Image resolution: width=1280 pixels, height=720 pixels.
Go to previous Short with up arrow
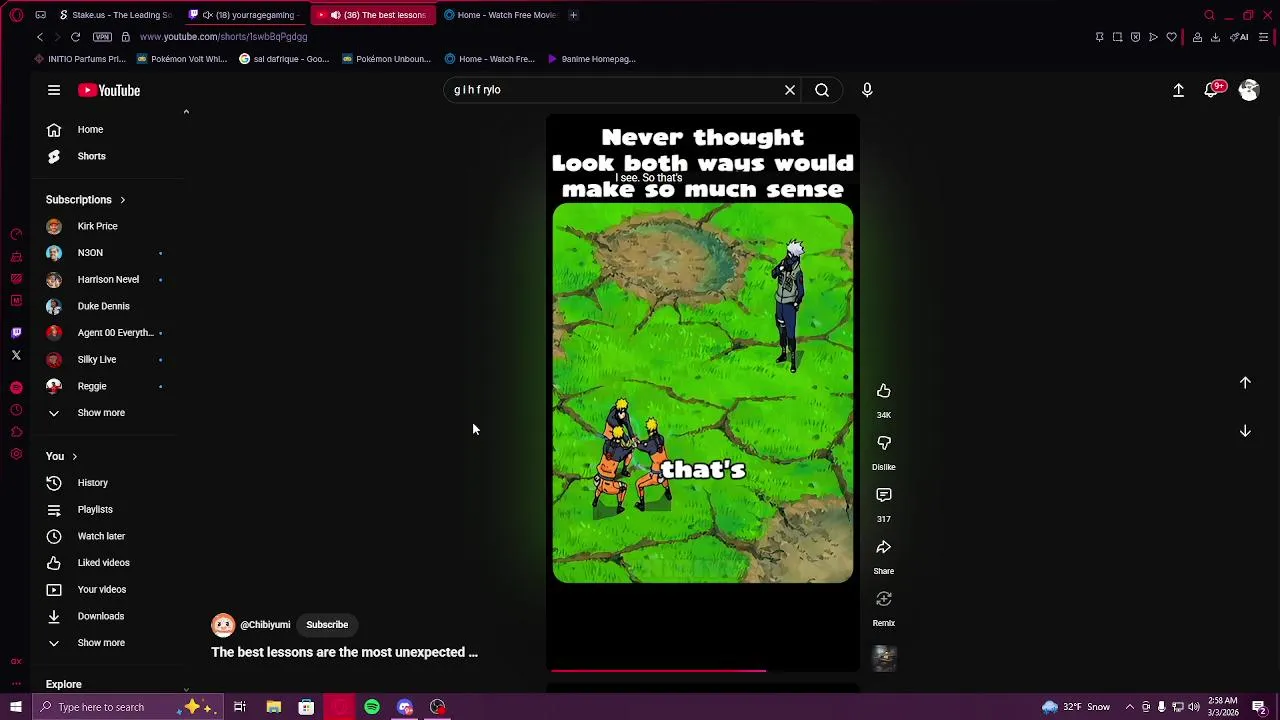[1245, 383]
